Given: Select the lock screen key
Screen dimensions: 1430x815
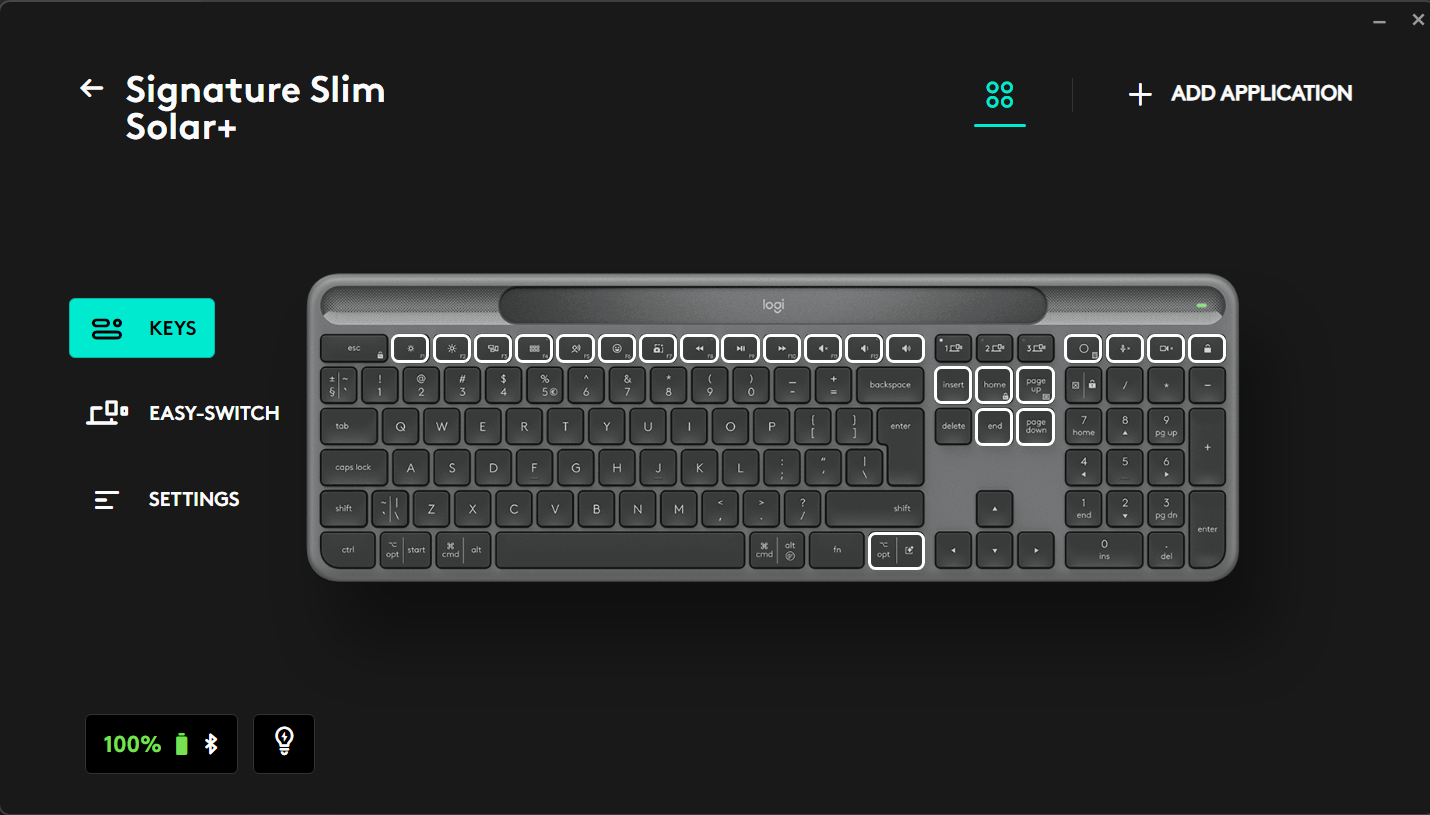Looking at the screenshot, I should point(1207,348).
